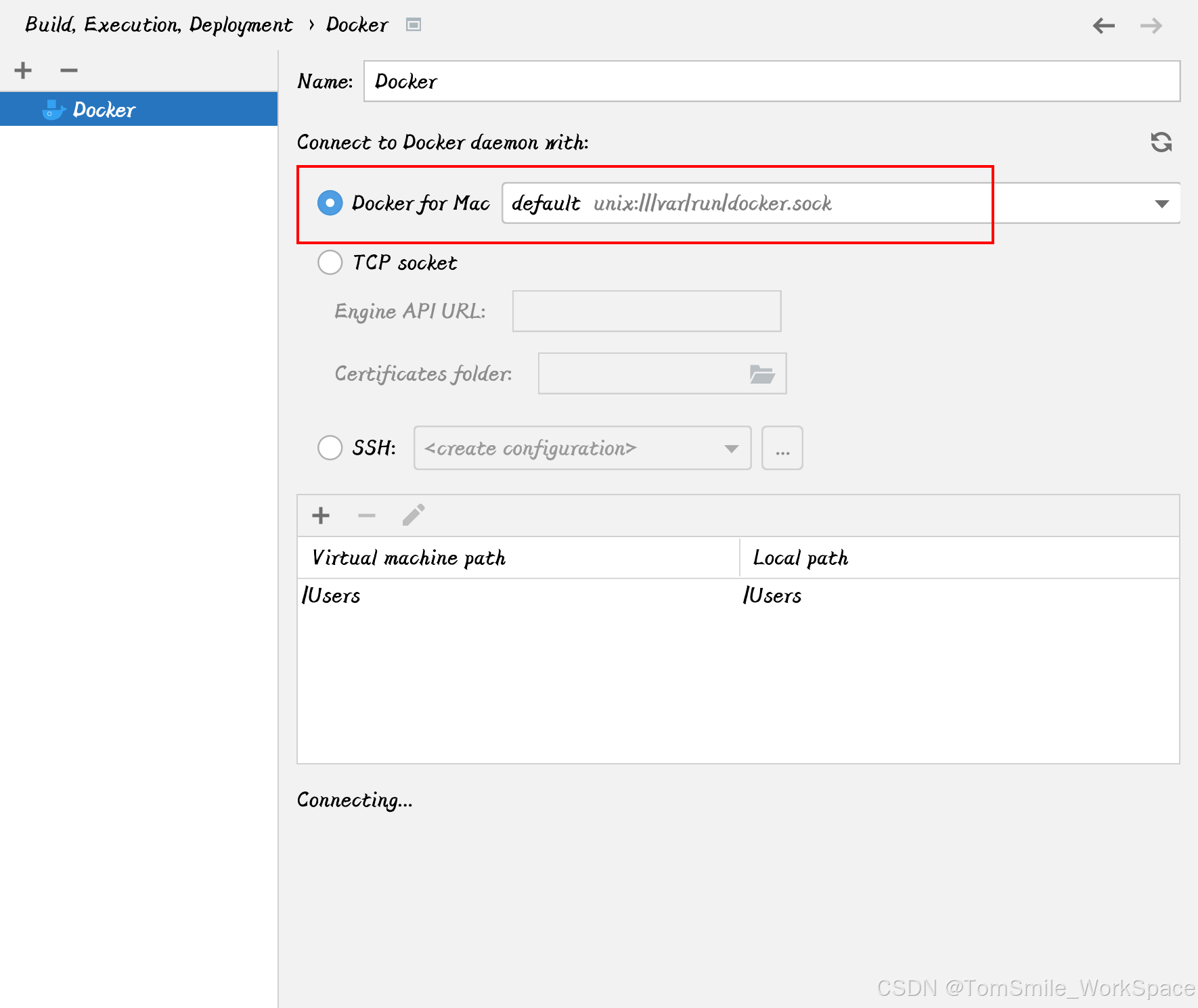Click the Connecting... status text
Viewport: 1198px width, 1008px height.
[x=355, y=800]
